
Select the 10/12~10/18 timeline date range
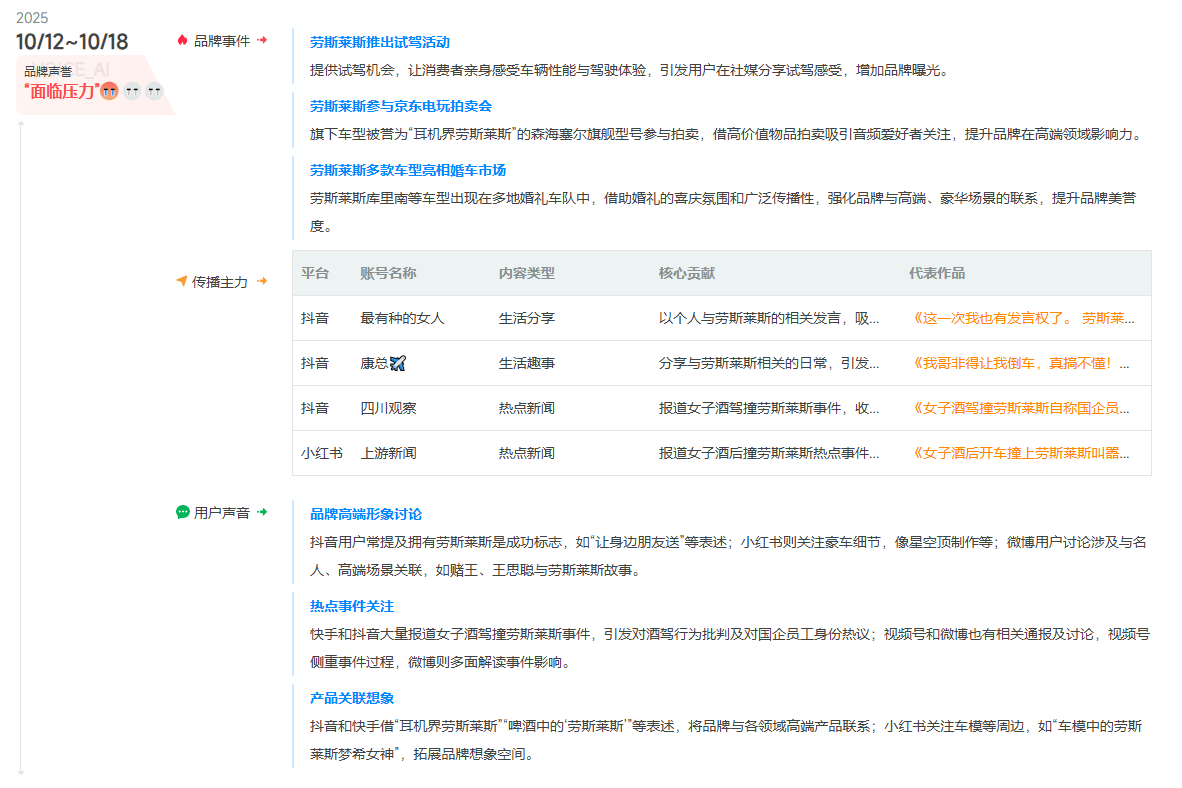click(72, 42)
